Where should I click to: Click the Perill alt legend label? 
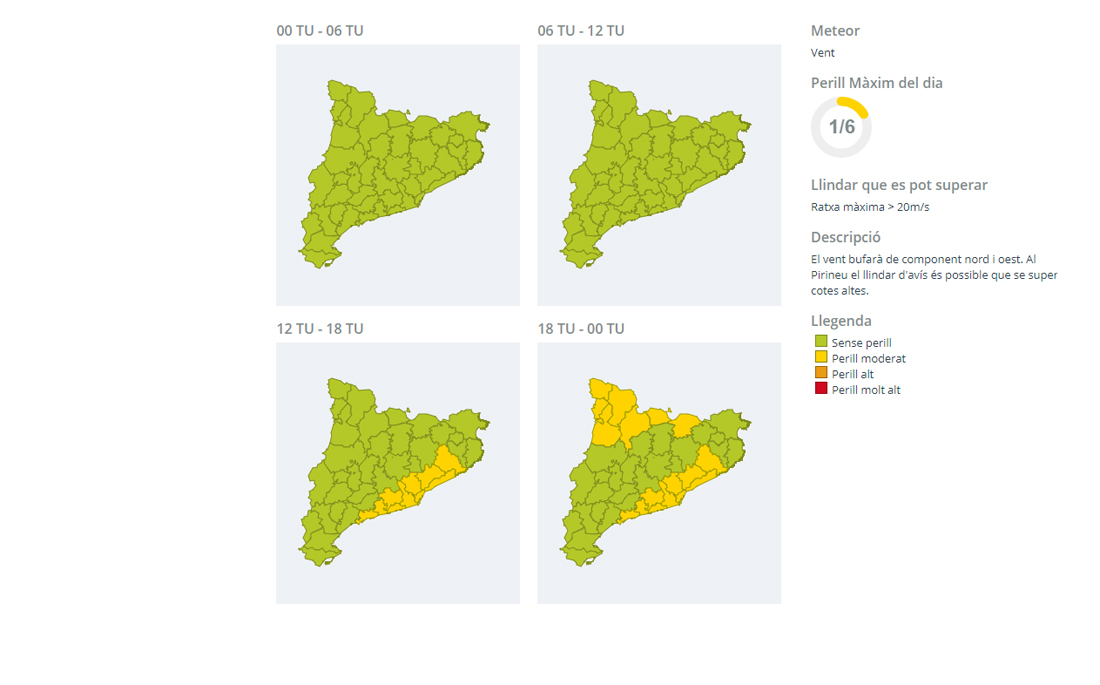coord(853,374)
